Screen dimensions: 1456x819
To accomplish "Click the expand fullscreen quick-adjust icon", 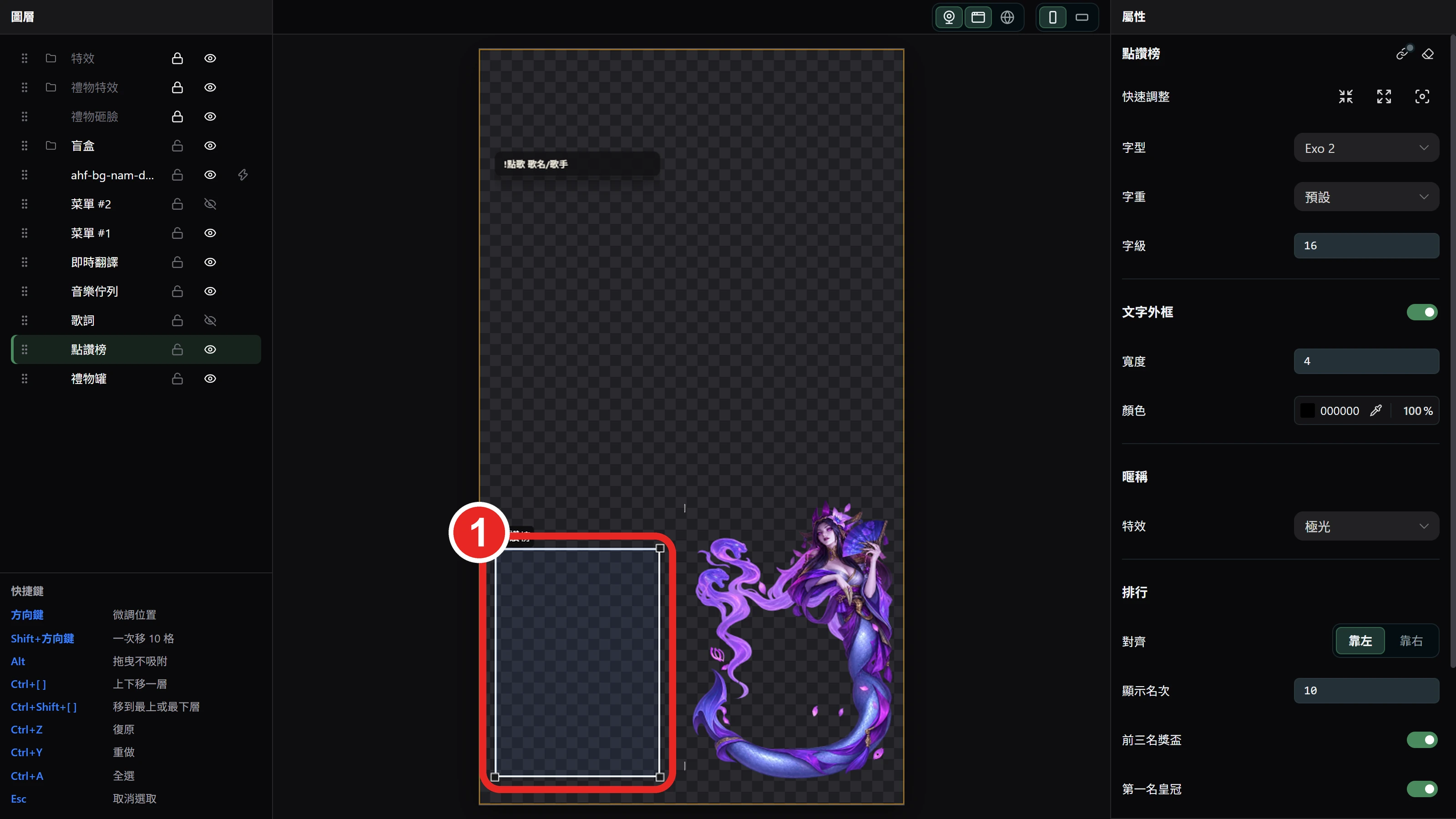I will [1384, 96].
